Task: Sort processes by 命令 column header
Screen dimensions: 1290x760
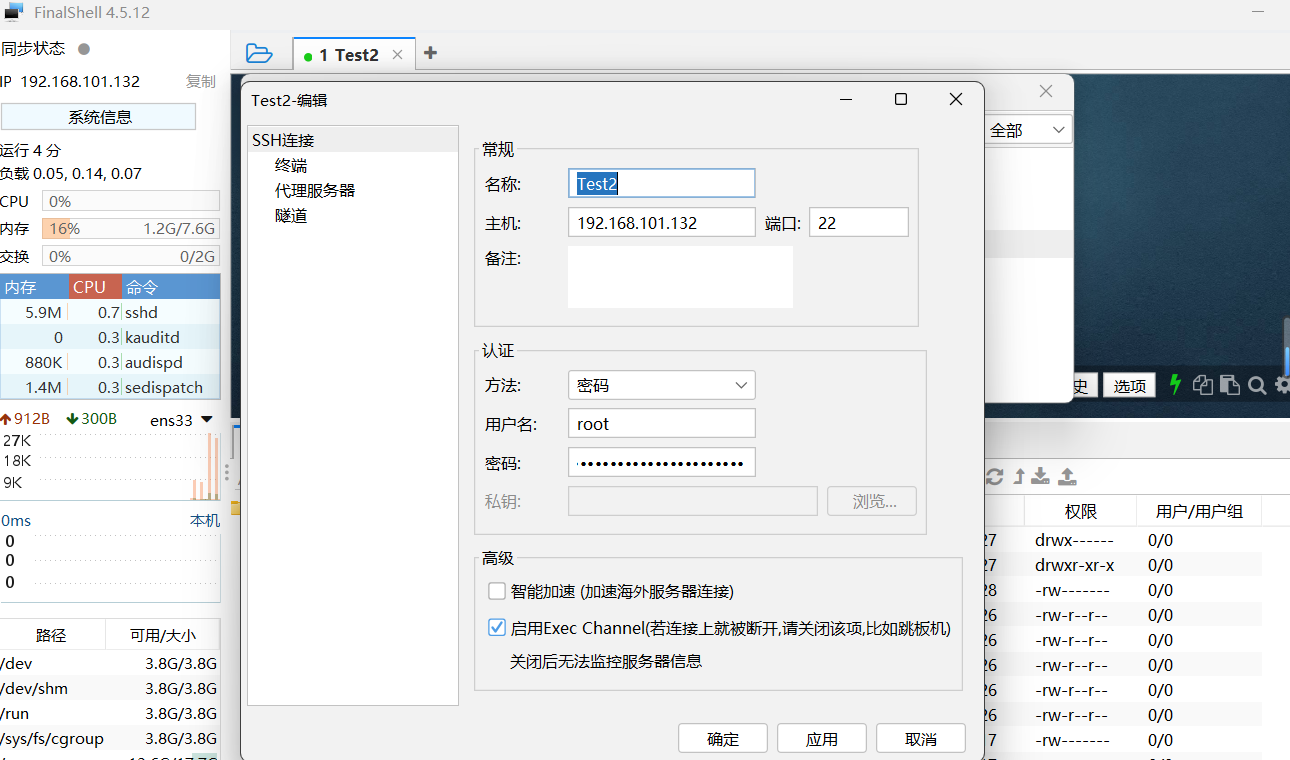Action: tap(171, 287)
